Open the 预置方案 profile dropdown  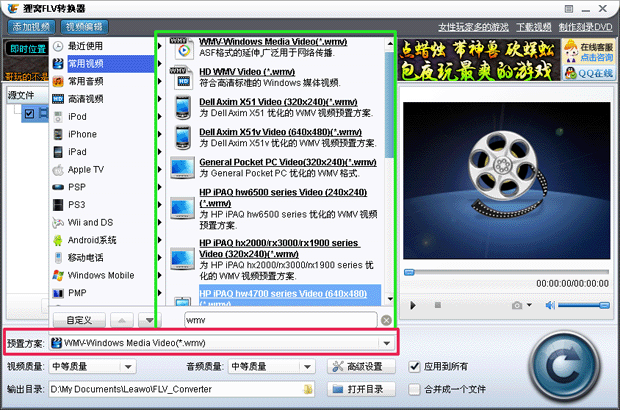(387, 343)
